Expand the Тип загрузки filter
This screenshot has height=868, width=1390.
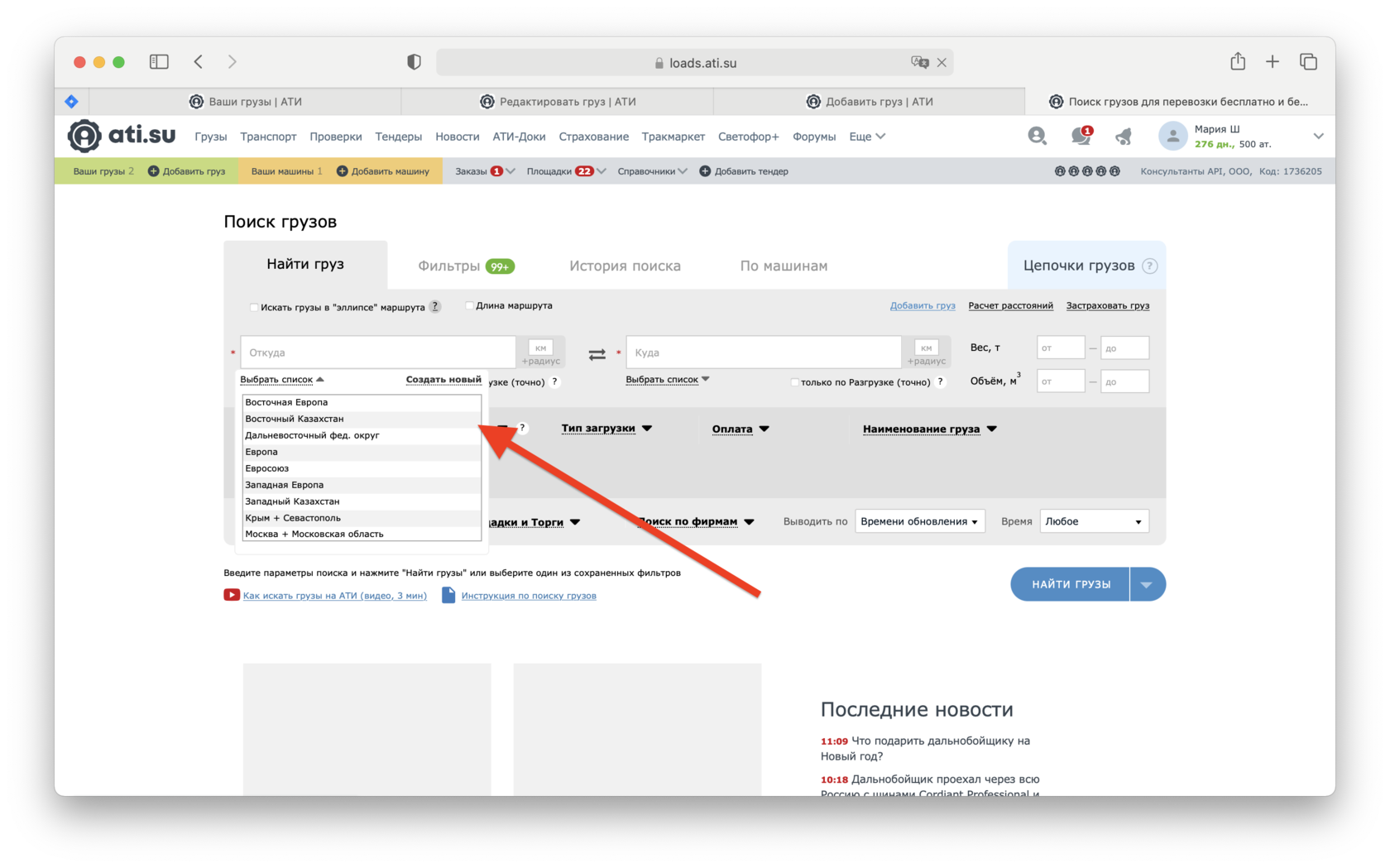coord(606,428)
